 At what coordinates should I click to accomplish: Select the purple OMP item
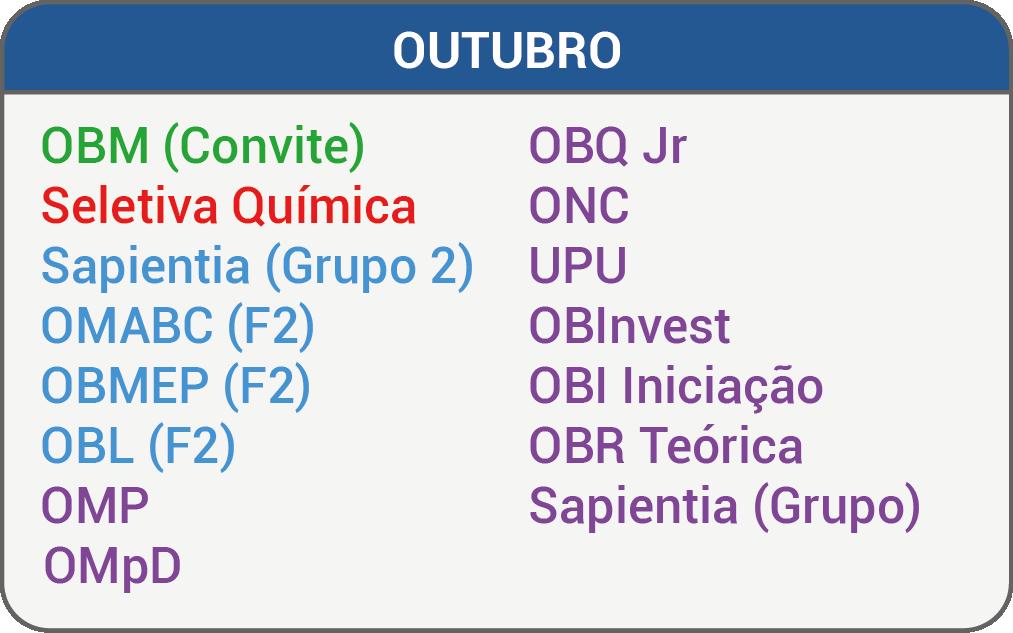(x=96, y=506)
